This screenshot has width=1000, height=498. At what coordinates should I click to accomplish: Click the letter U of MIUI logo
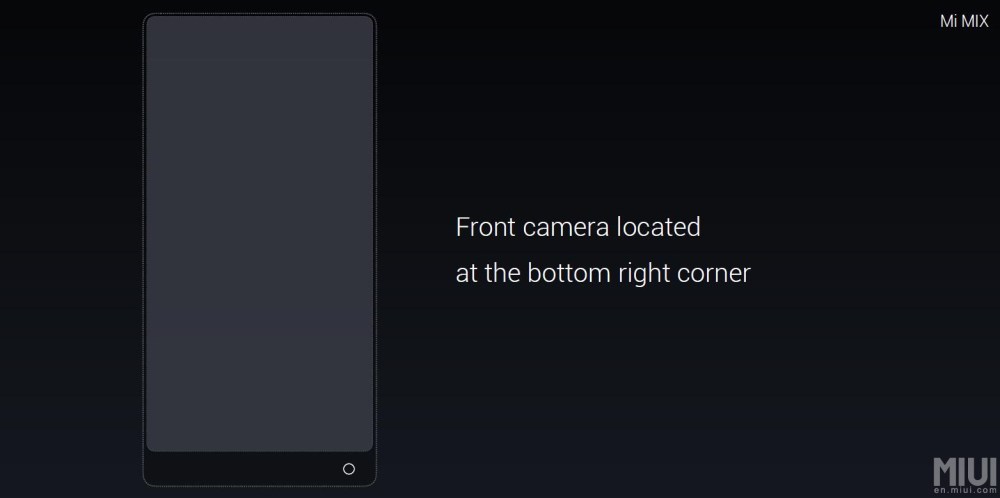979,472
